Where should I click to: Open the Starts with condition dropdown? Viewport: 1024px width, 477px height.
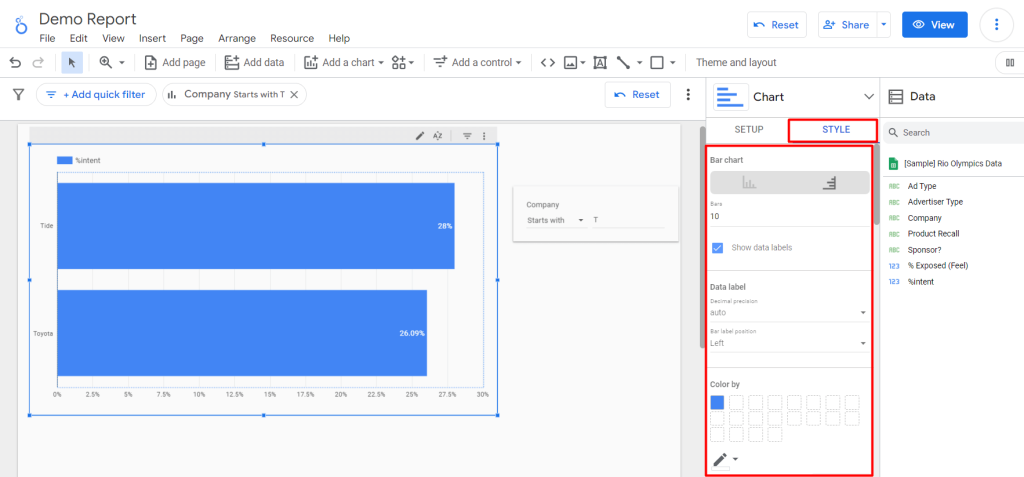coord(556,220)
